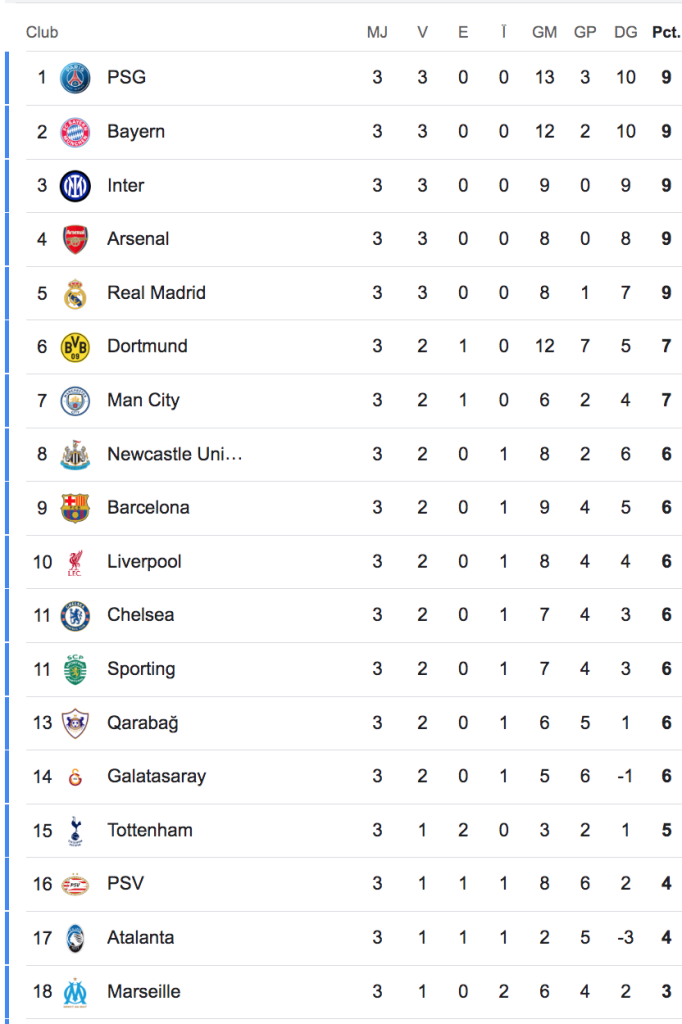This screenshot has height=1024, width=682.
Task: Click the Liverpool club logo
Action: pyautogui.click(x=75, y=562)
